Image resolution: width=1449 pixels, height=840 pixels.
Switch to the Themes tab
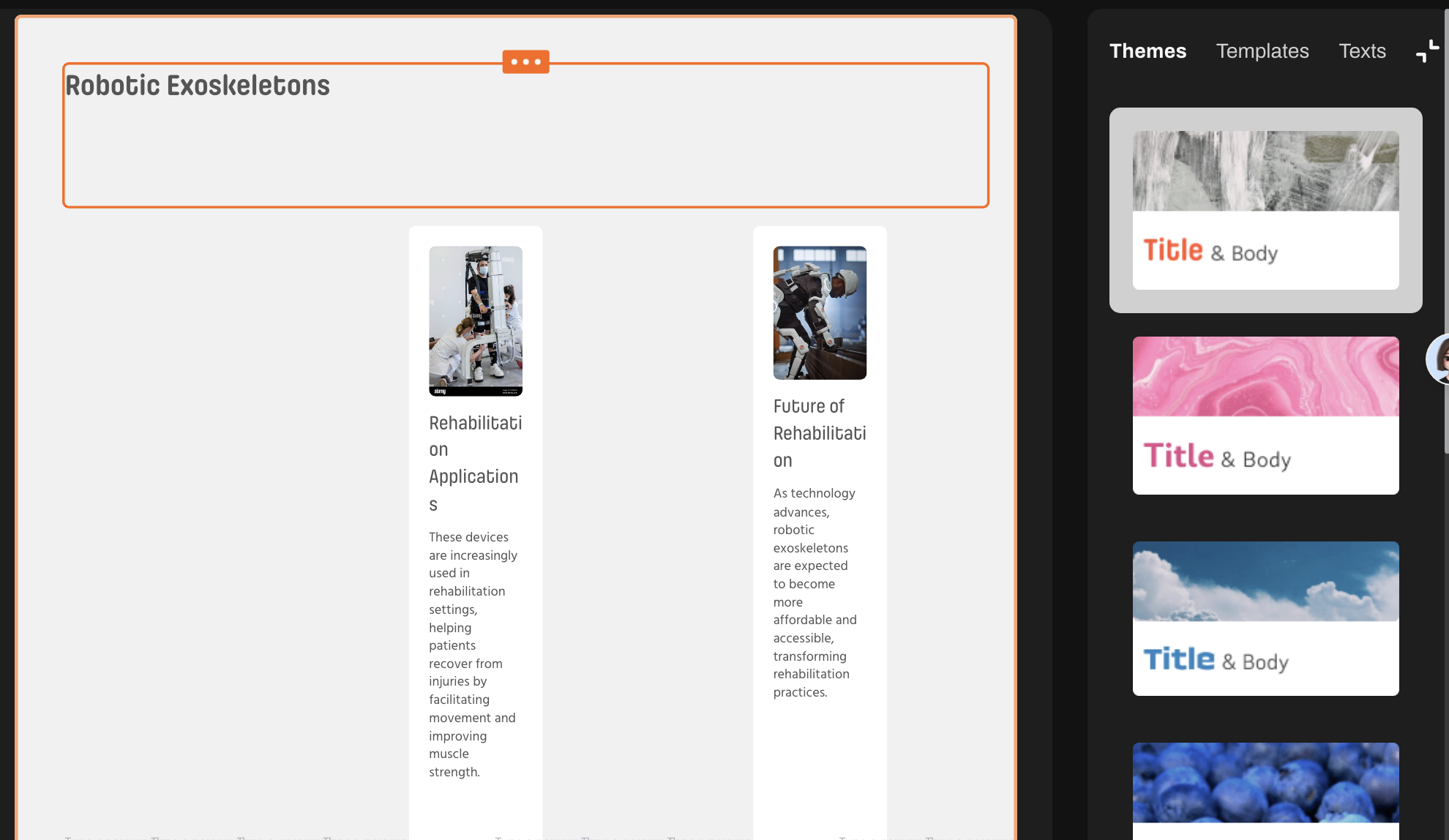click(1147, 51)
